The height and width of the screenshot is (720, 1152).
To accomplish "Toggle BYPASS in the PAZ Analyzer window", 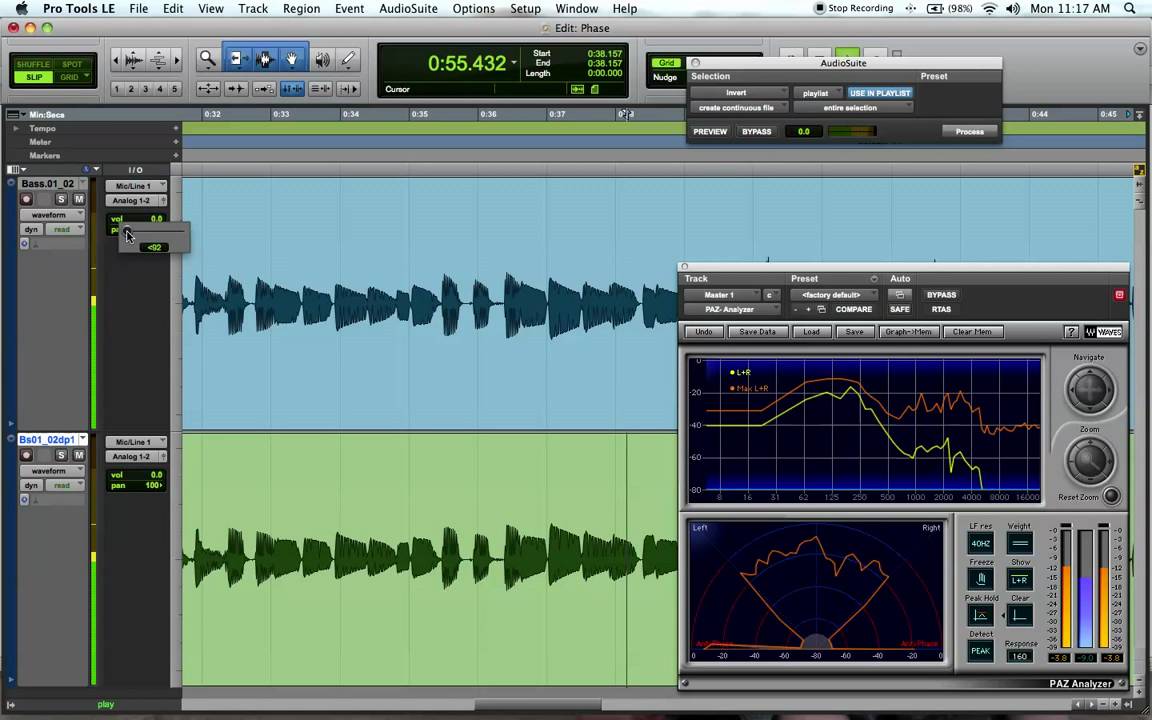I will point(941,295).
